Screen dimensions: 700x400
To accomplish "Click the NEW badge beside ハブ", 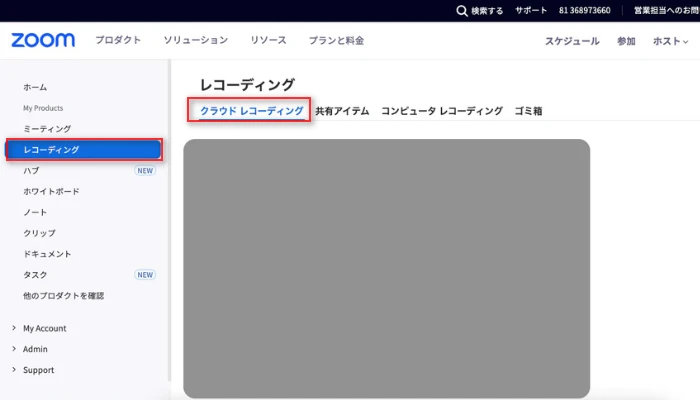I will click(x=145, y=171).
